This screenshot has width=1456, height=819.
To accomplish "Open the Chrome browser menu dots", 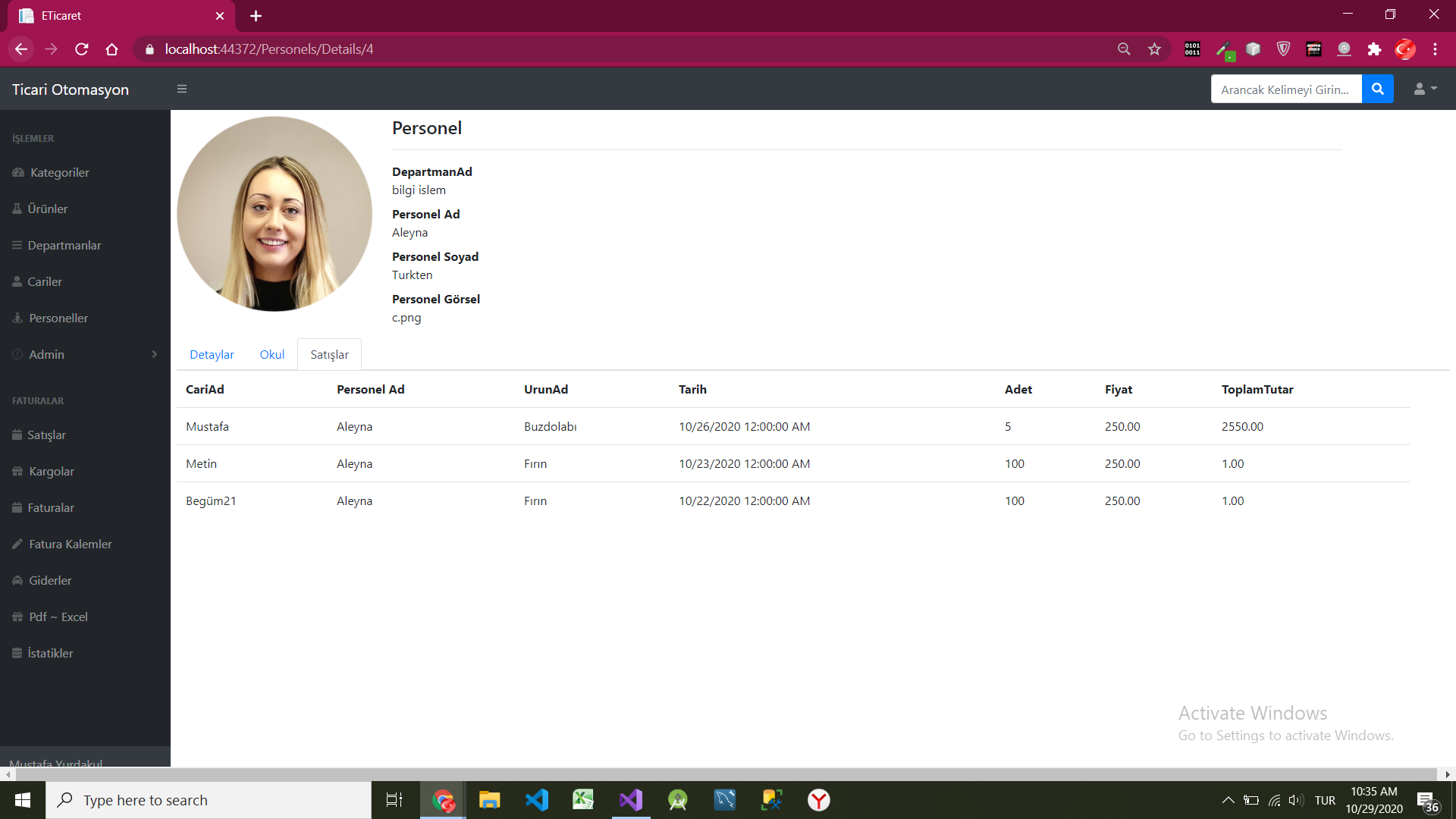I will pos(1435,49).
